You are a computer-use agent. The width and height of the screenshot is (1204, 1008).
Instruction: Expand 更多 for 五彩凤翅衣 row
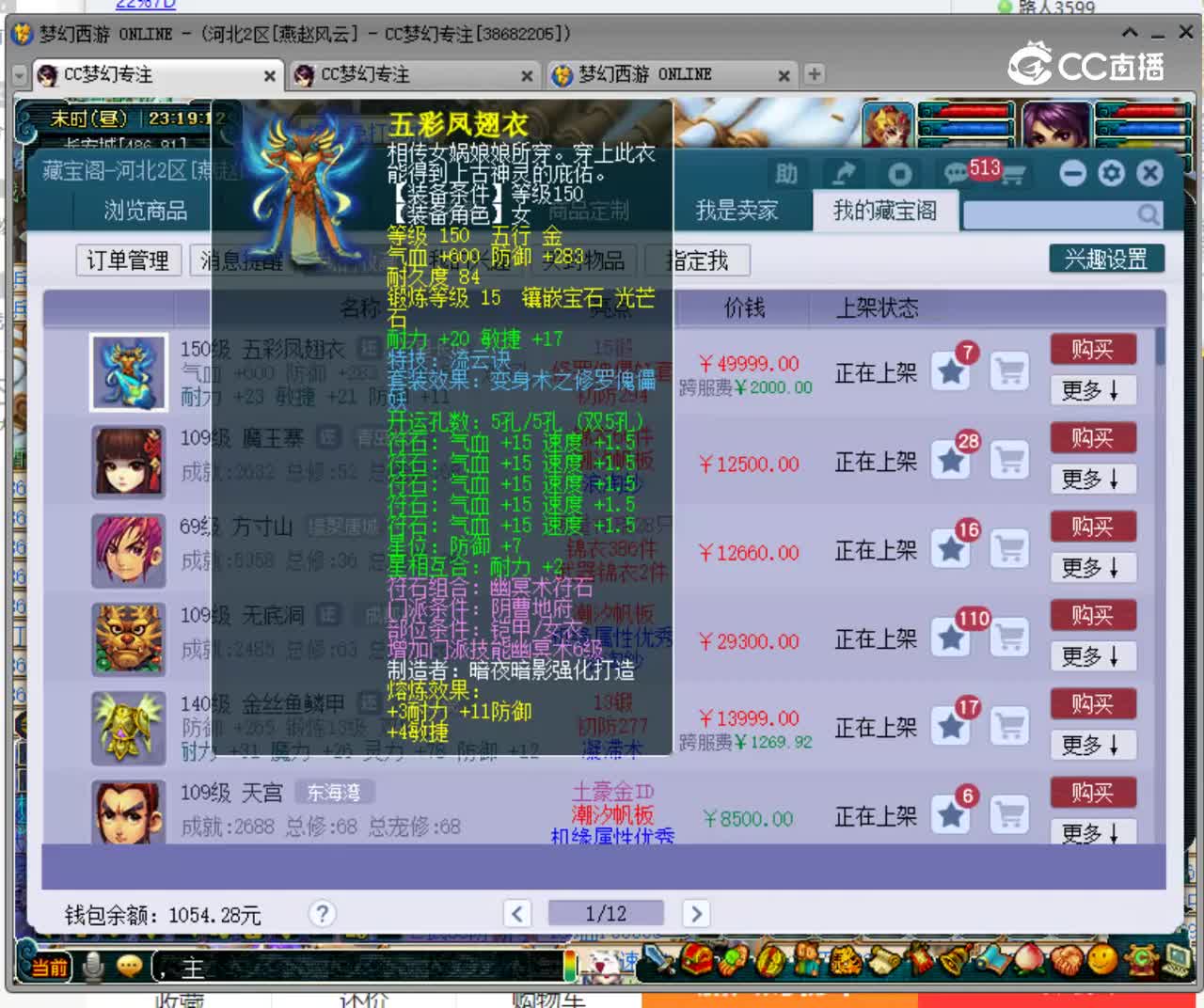[1093, 389]
